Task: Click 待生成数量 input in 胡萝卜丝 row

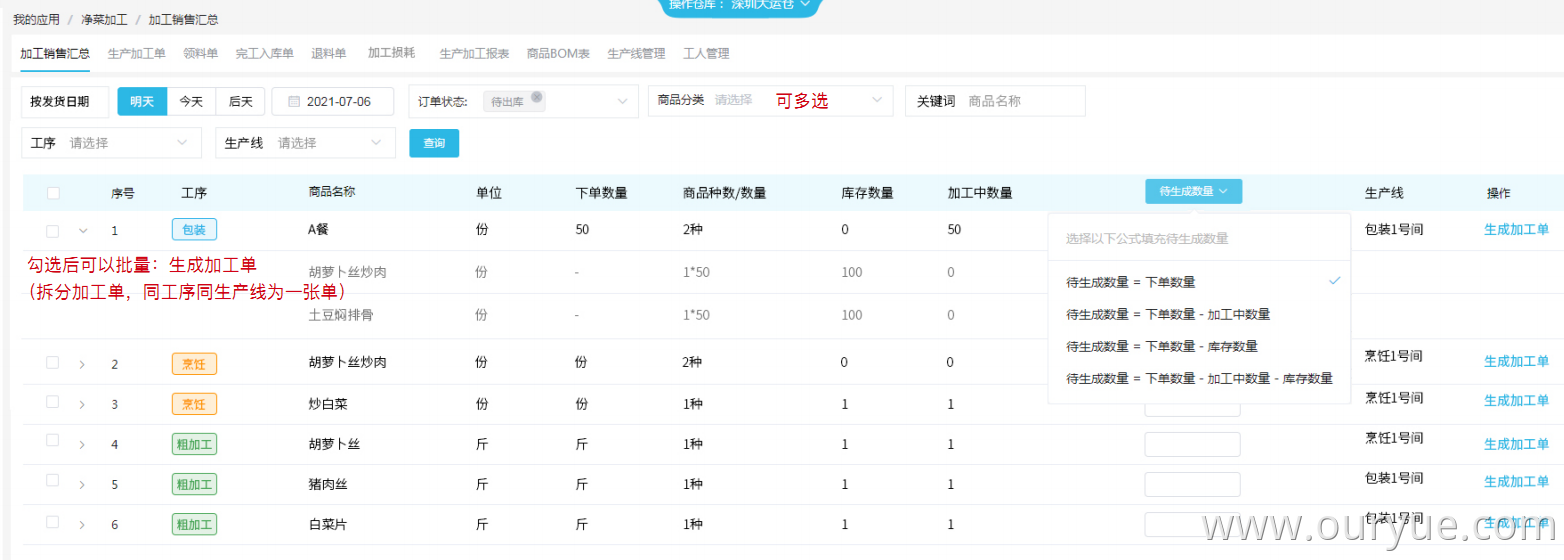Action: click(x=1192, y=444)
